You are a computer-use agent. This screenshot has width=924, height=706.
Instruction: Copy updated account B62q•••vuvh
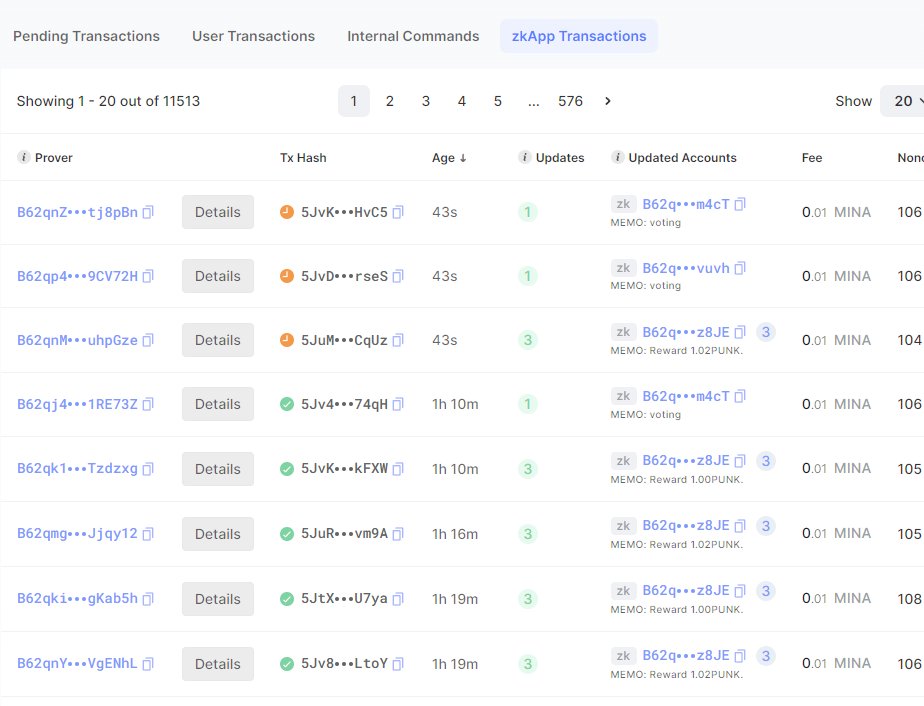click(x=740, y=268)
